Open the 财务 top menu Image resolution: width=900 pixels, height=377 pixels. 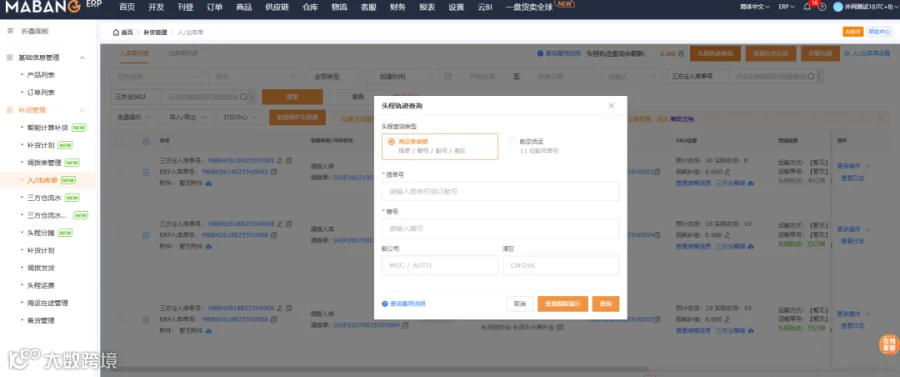(397, 7)
